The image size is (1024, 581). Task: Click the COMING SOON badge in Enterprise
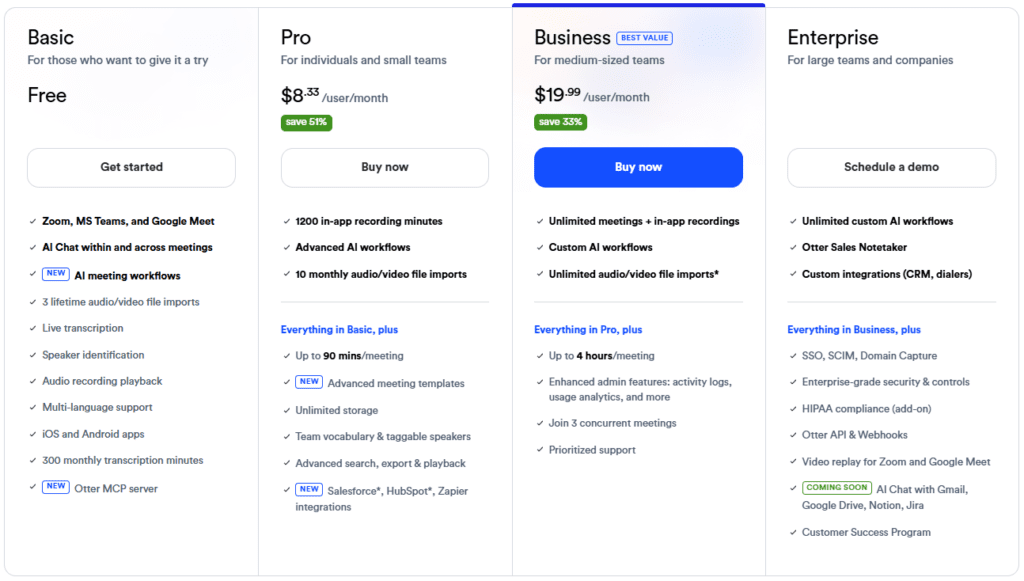pos(836,488)
